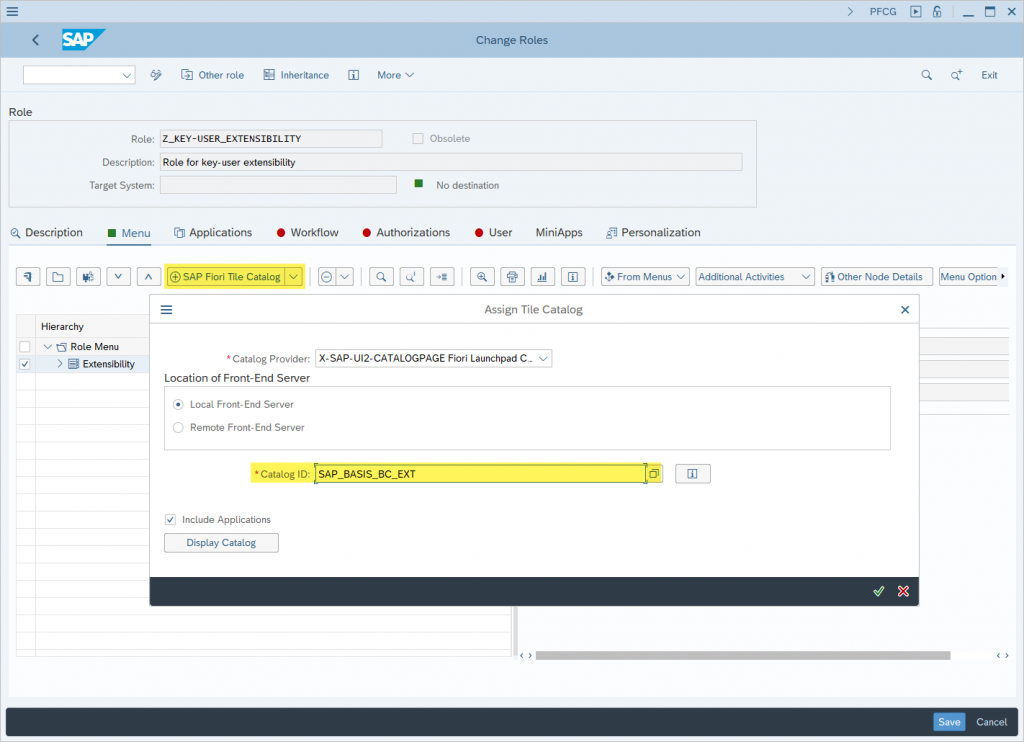
Task: Switch to the Authorizations tab
Action: 406,233
